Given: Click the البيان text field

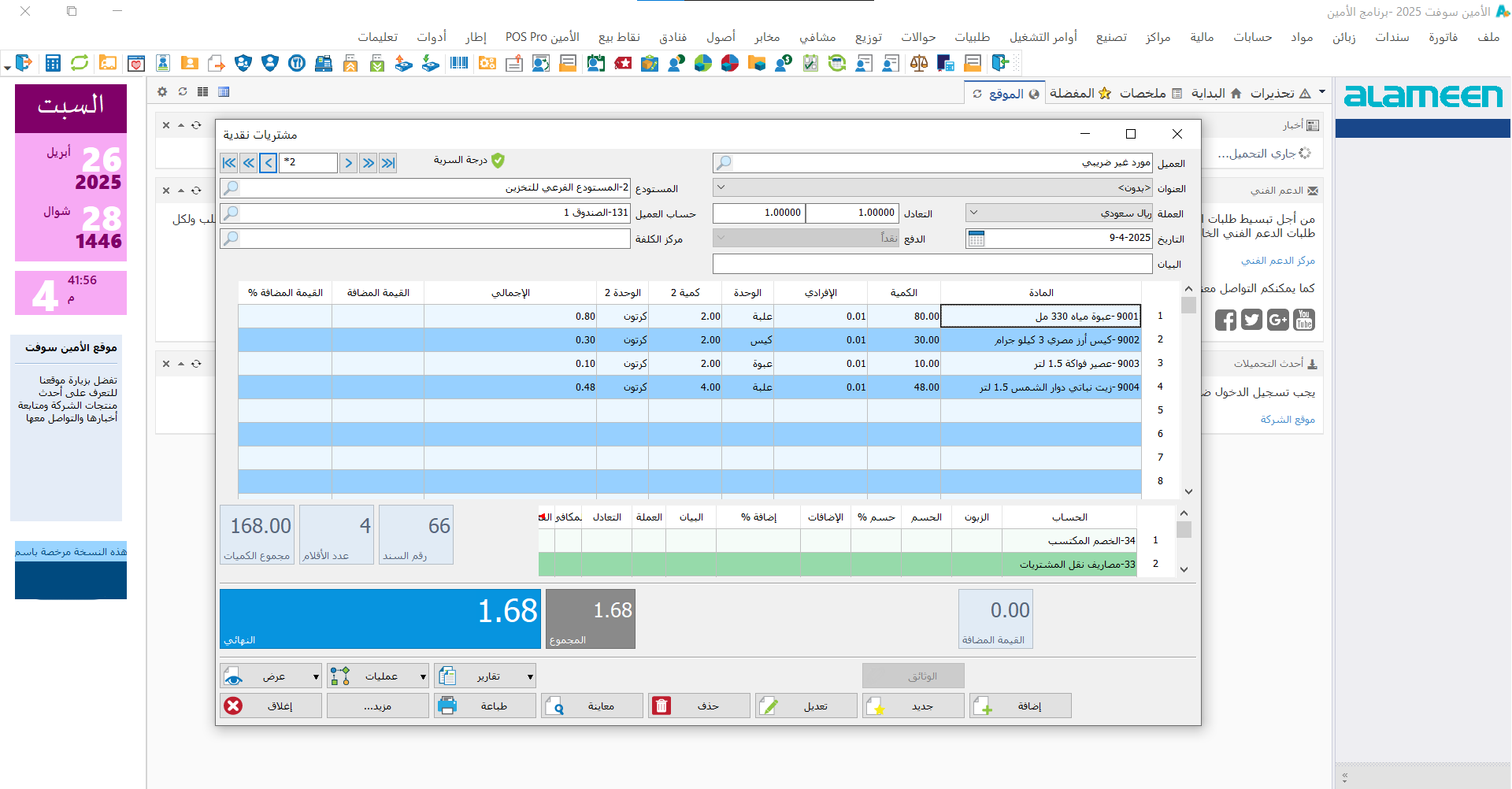Looking at the screenshot, I should [932, 264].
